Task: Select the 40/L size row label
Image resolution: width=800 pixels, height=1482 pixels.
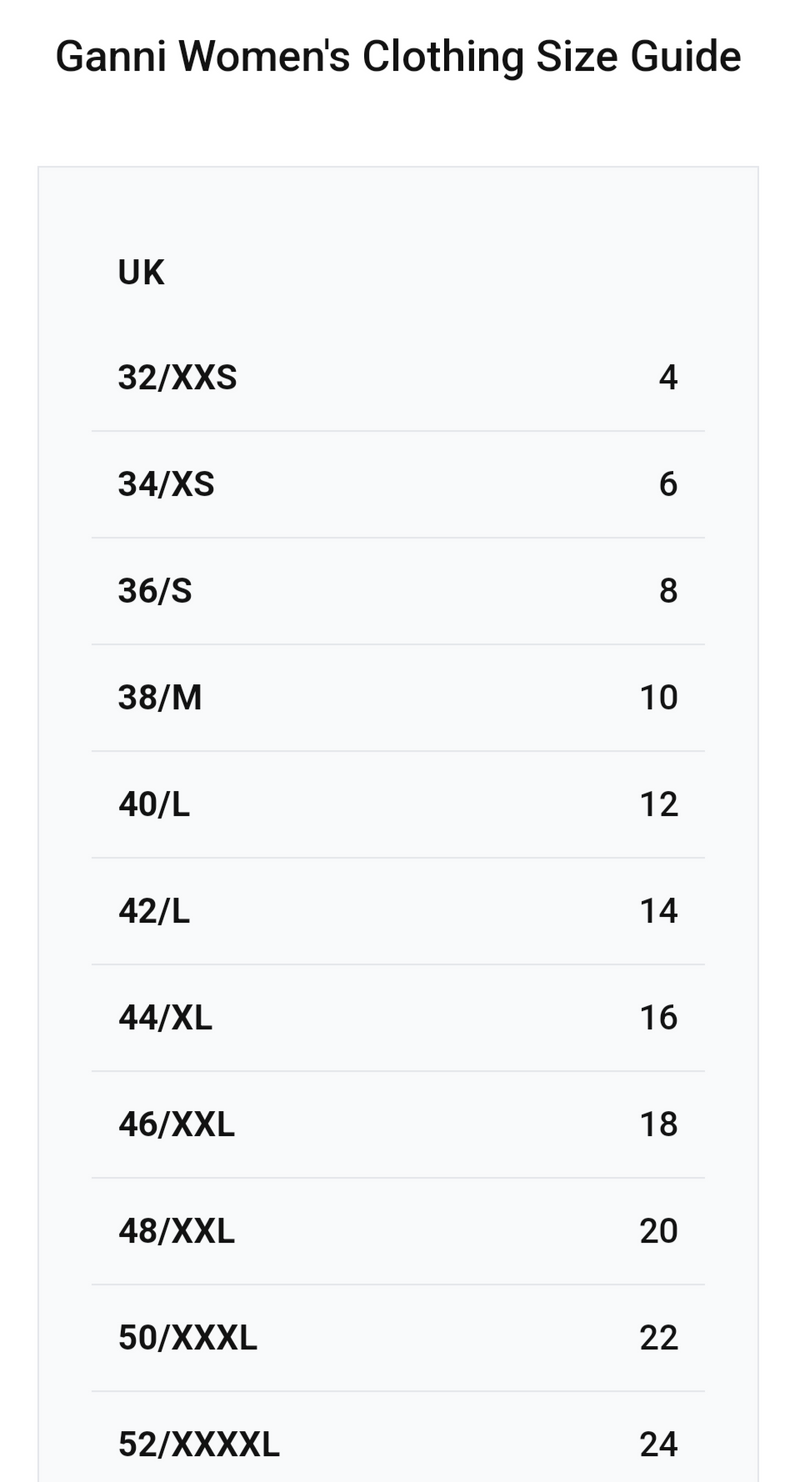Action: [x=154, y=804]
